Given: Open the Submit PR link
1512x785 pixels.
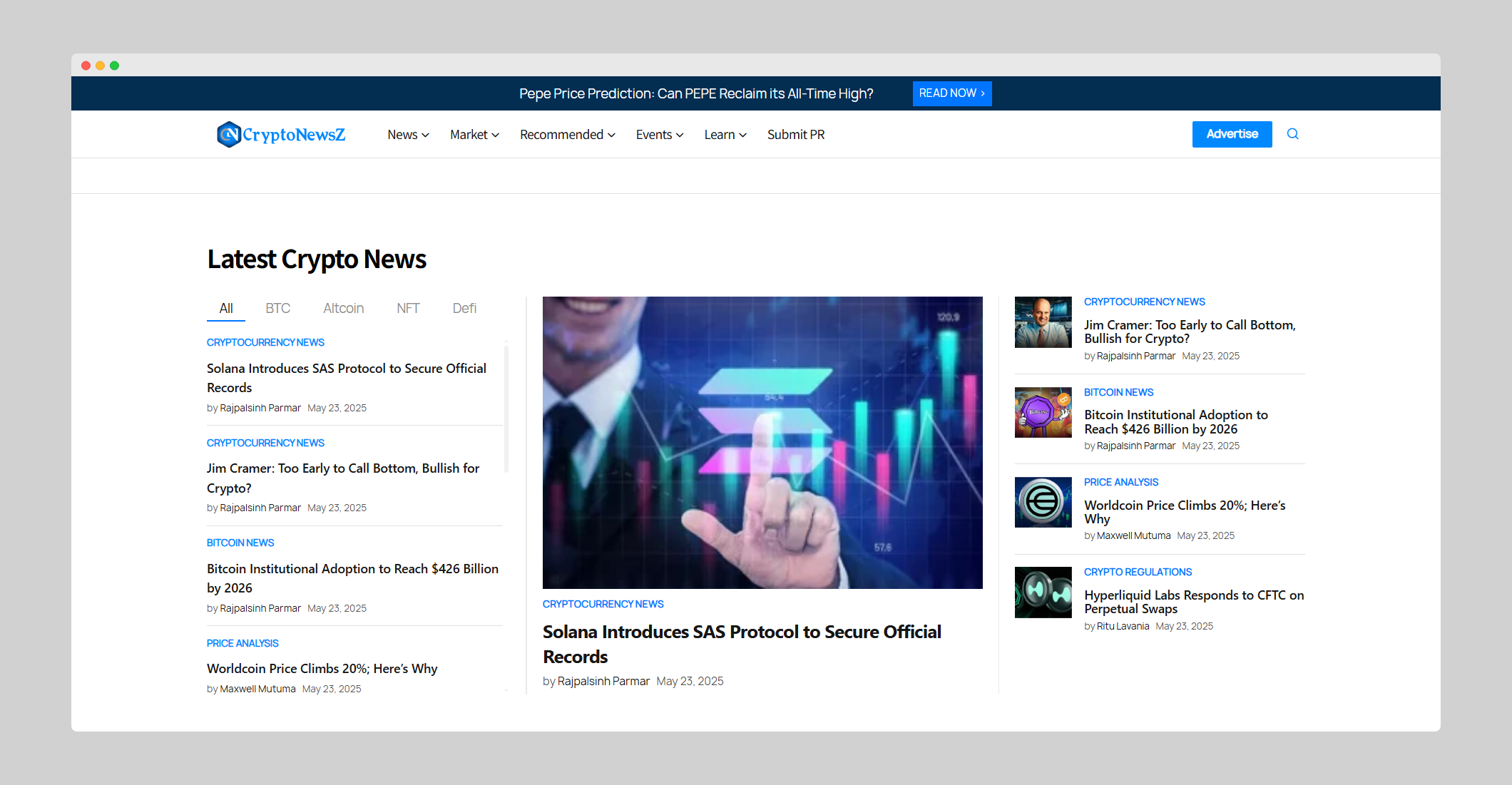Looking at the screenshot, I should click(x=795, y=135).
